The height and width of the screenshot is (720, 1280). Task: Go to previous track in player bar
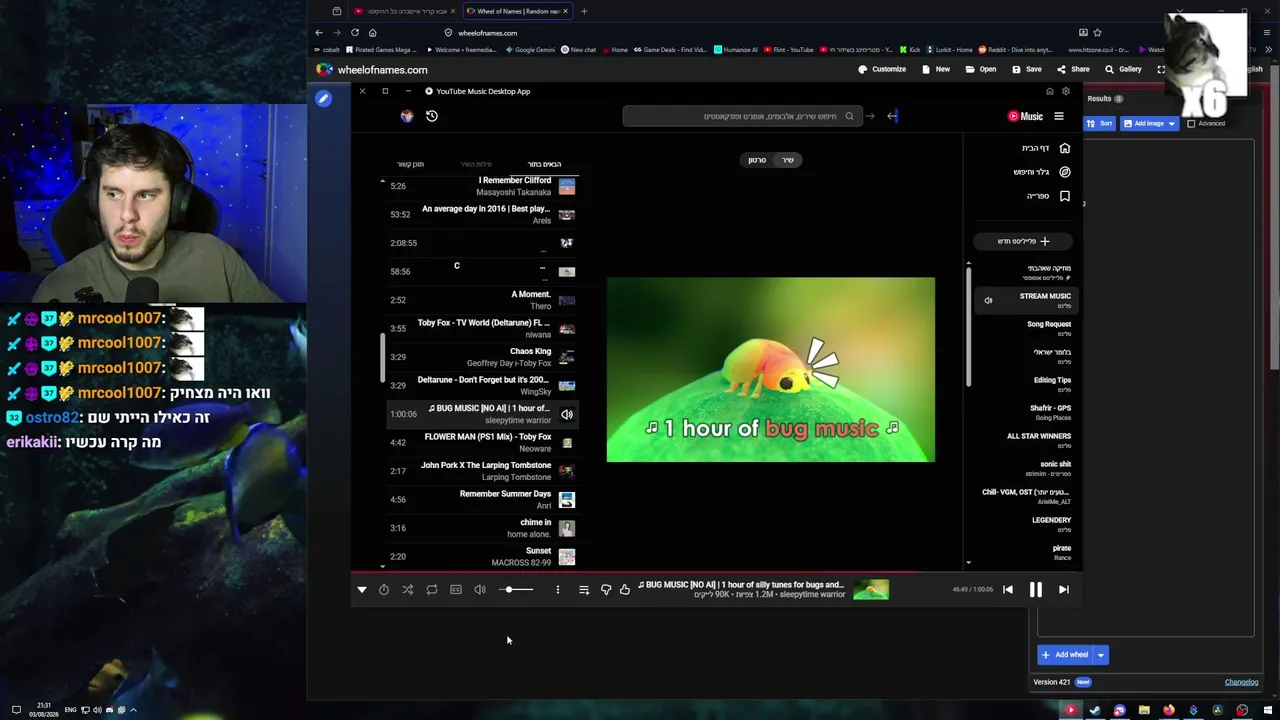[1008, 590]
